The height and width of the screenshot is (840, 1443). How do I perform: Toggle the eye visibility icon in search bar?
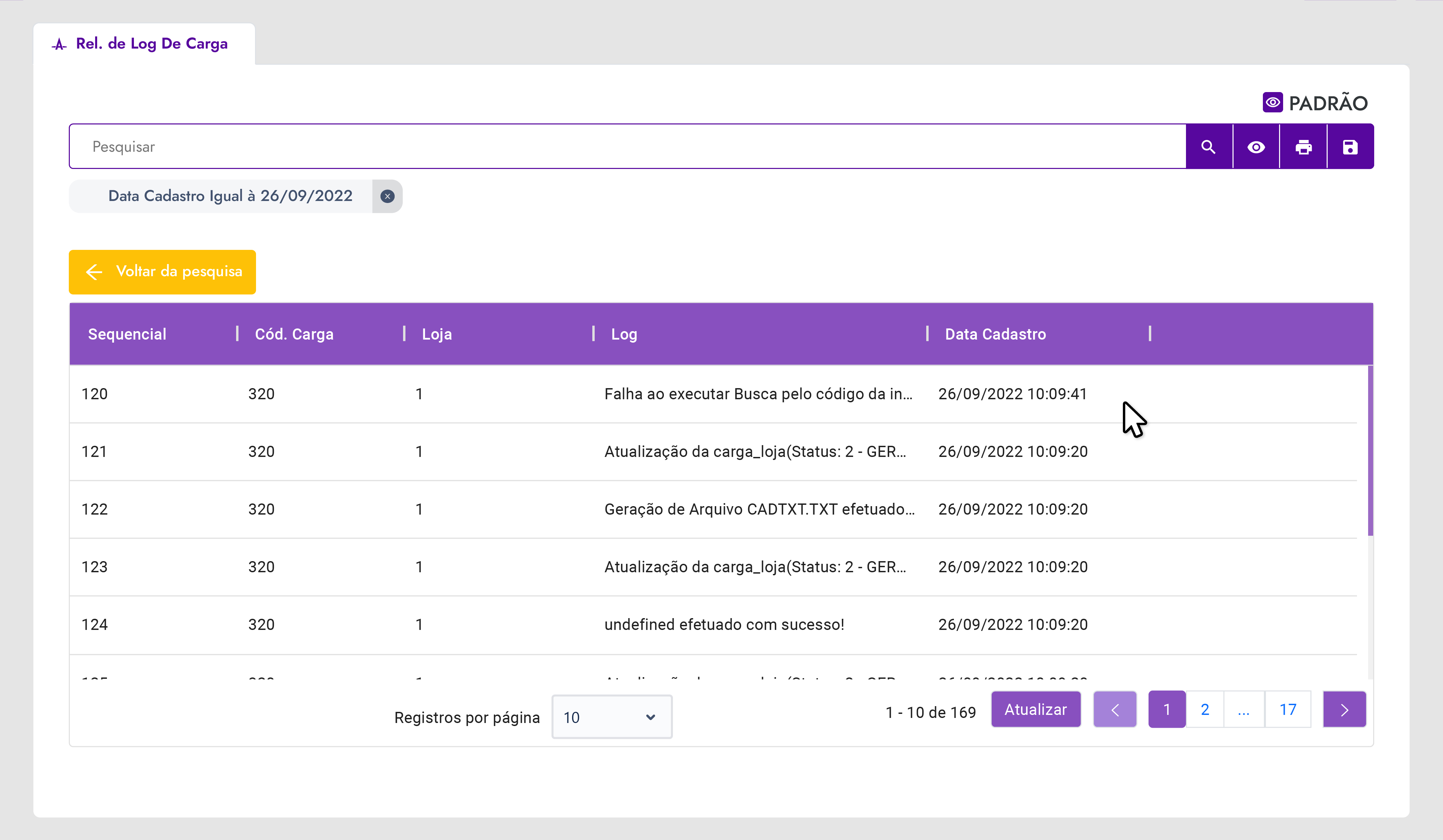[x=1256, y=147]
